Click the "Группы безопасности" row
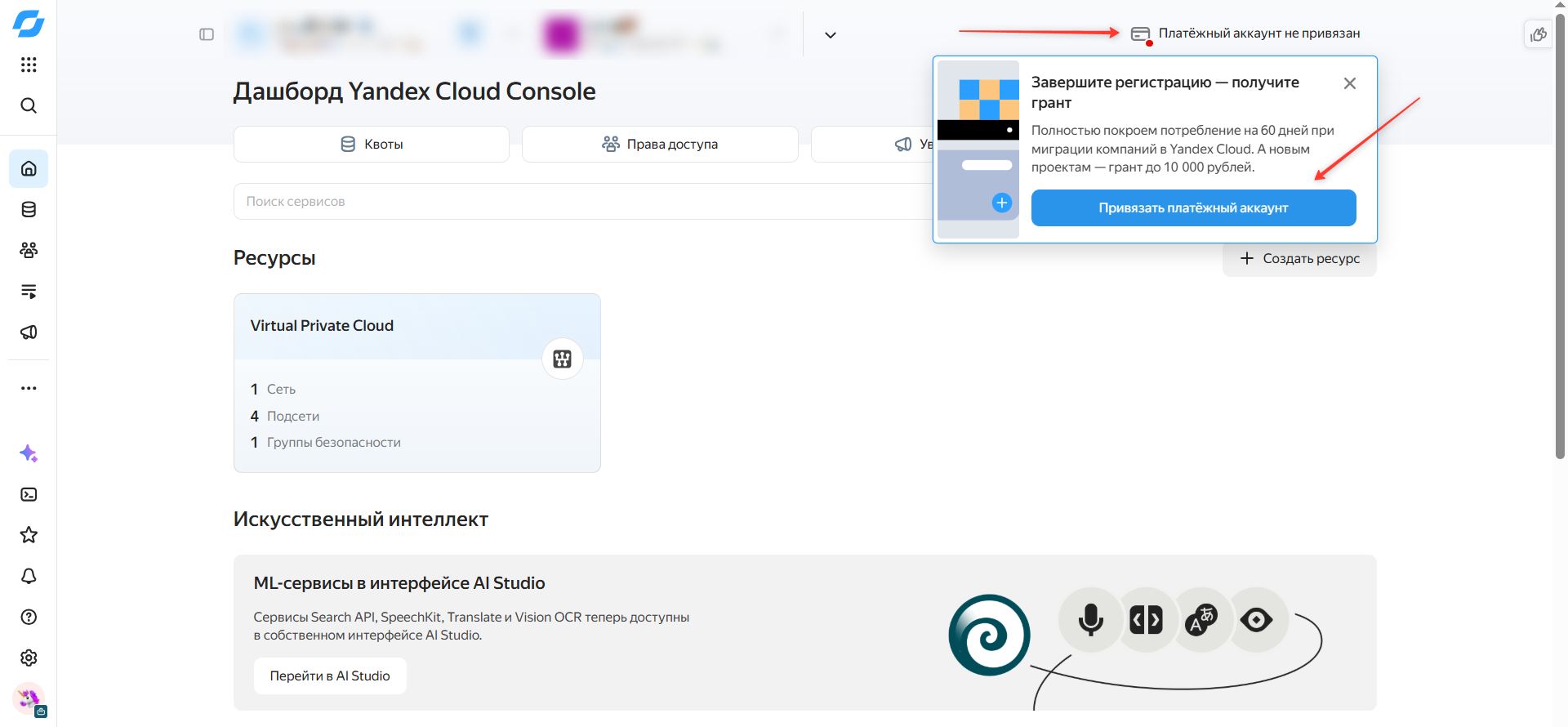The height and width of the screenshot is (727, 1568). click(x=326, y=443)
